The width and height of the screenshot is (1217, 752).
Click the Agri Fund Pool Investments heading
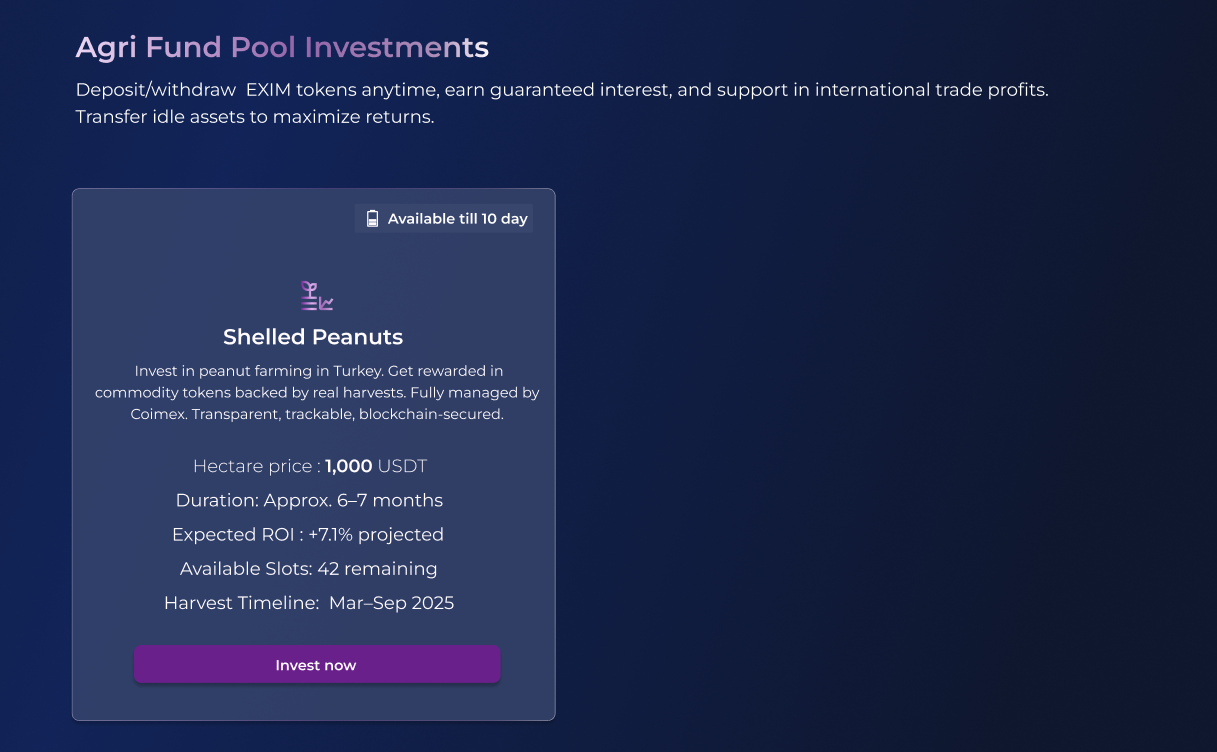tap(282, 47)
